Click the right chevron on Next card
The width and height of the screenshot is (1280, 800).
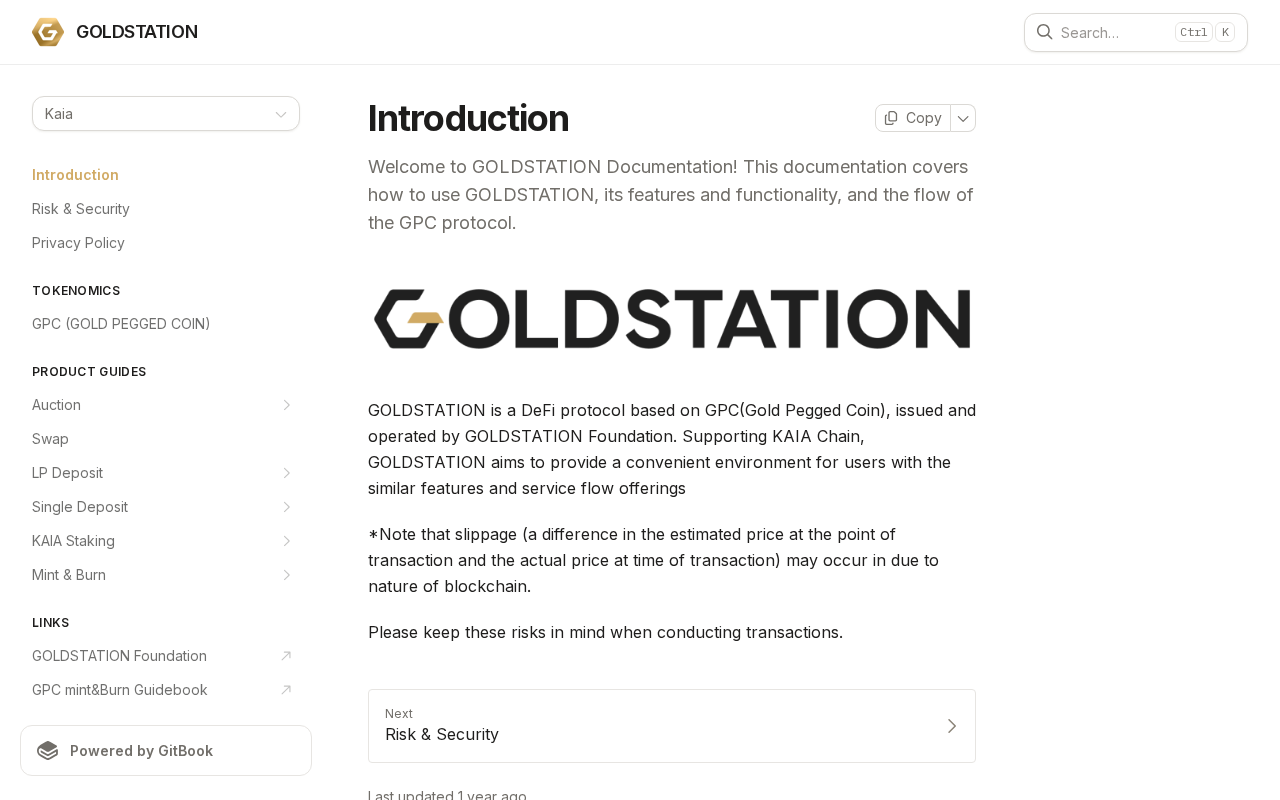point(952,726)
